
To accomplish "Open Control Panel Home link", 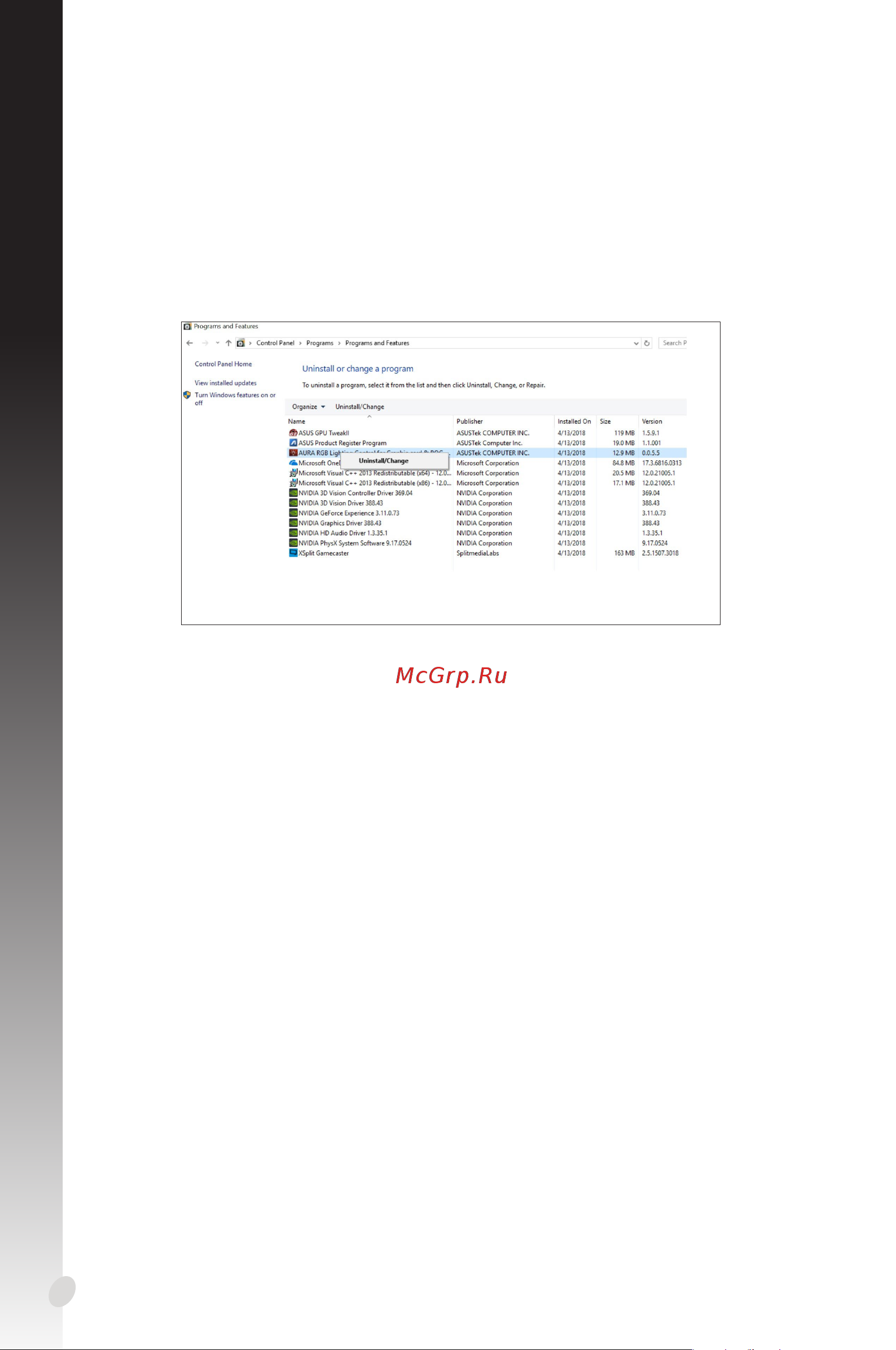I will click(x=223, y=364).
